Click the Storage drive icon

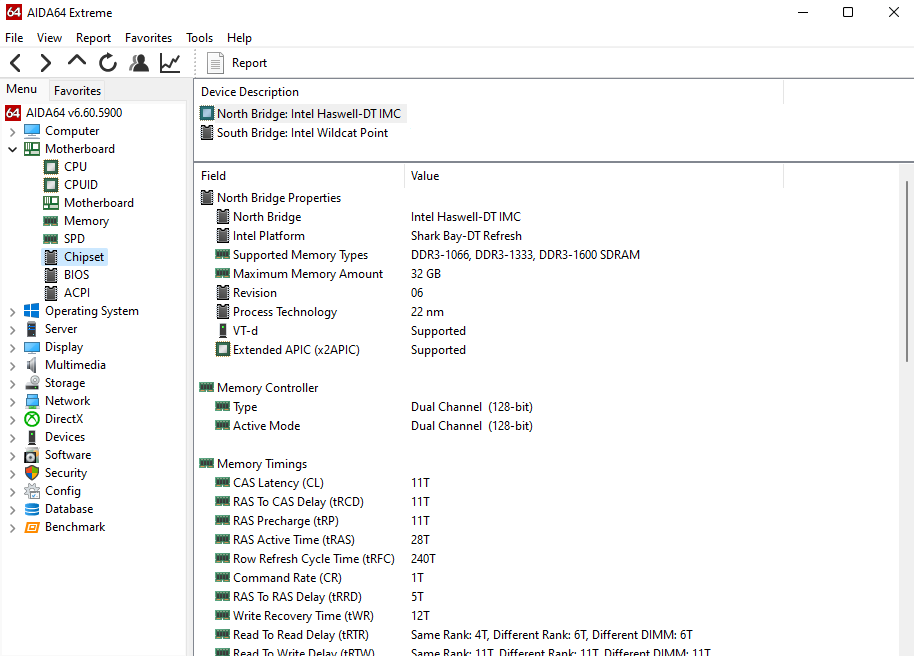point(32,383)
